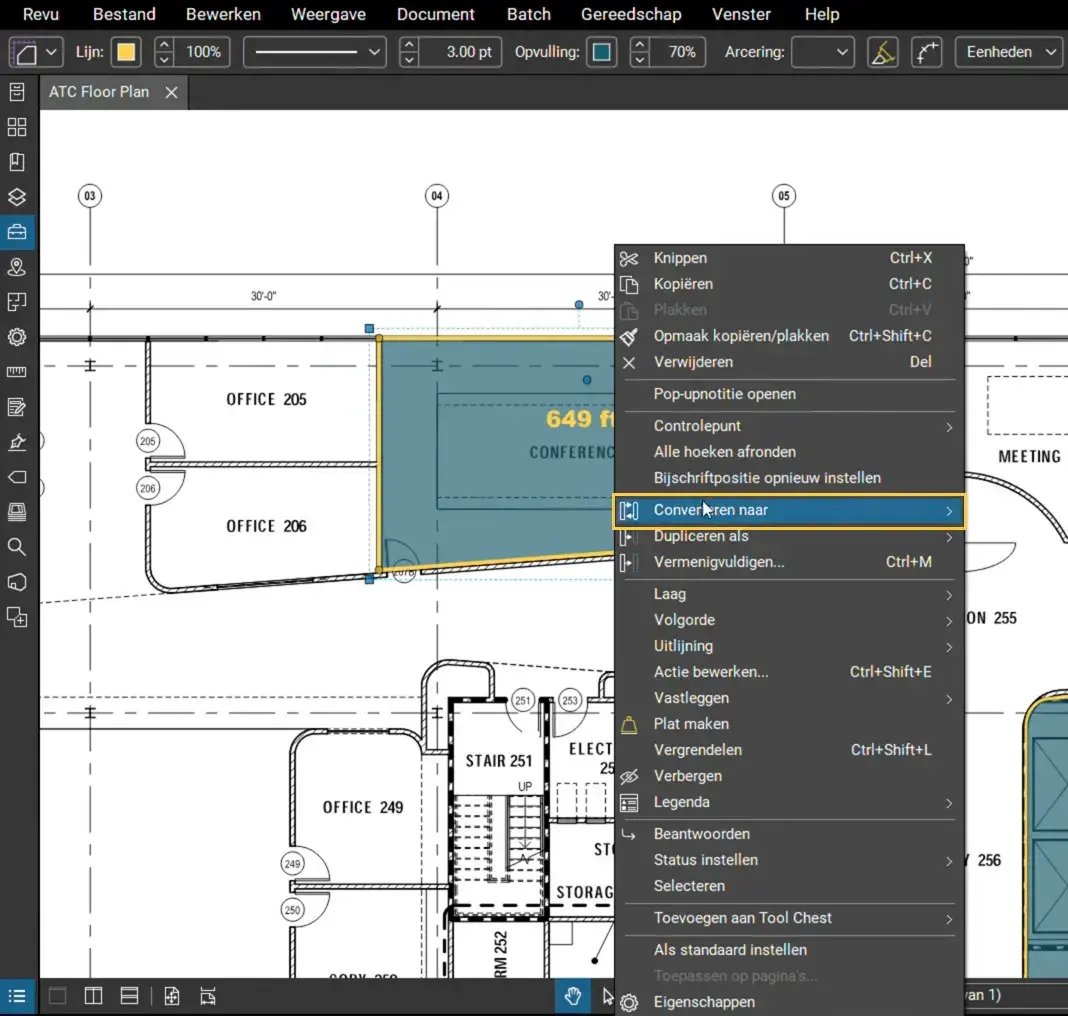Choose Pop-upnotitie openen
This screenshot has width=1068, height=1016.
point(789,394)
